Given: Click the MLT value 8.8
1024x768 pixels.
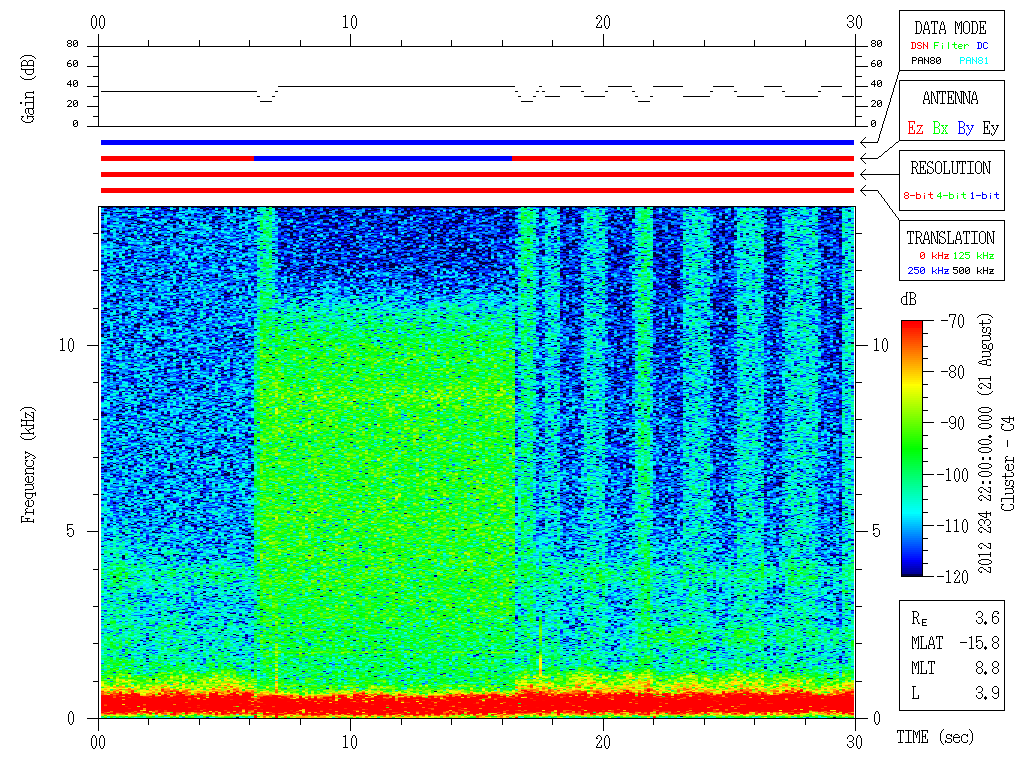Looking at the screenshot, I should click(987, 667).
